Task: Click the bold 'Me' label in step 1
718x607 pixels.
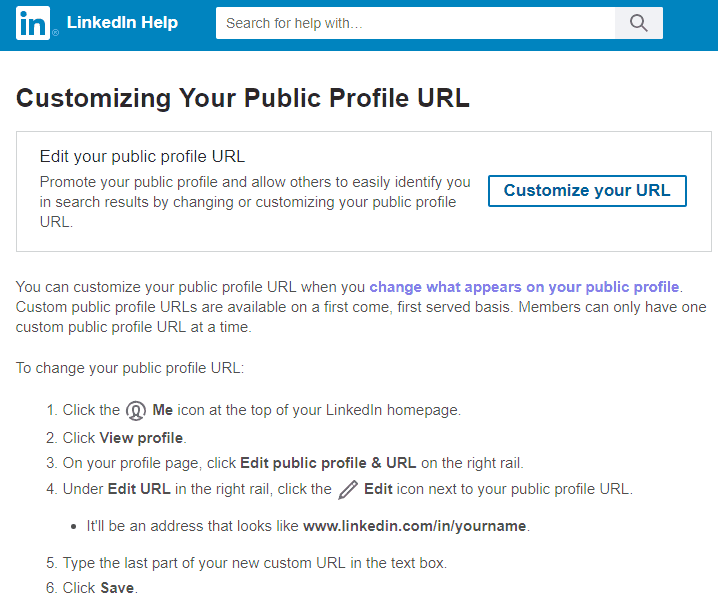Action: click(163, 411)
